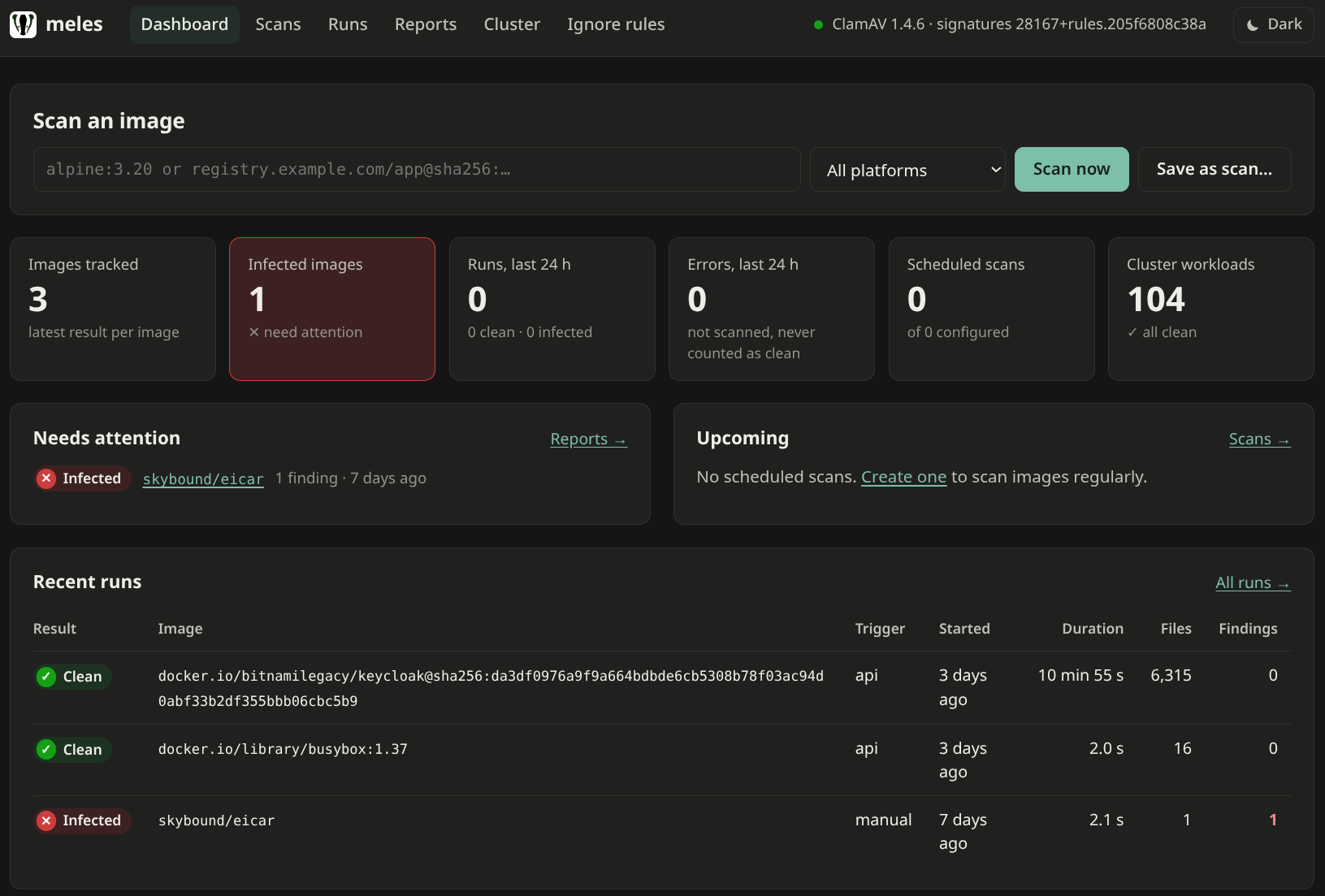Navigate to the Cluster tab
The height and width of the screenshot is (896, 1325).
point(512,24)
